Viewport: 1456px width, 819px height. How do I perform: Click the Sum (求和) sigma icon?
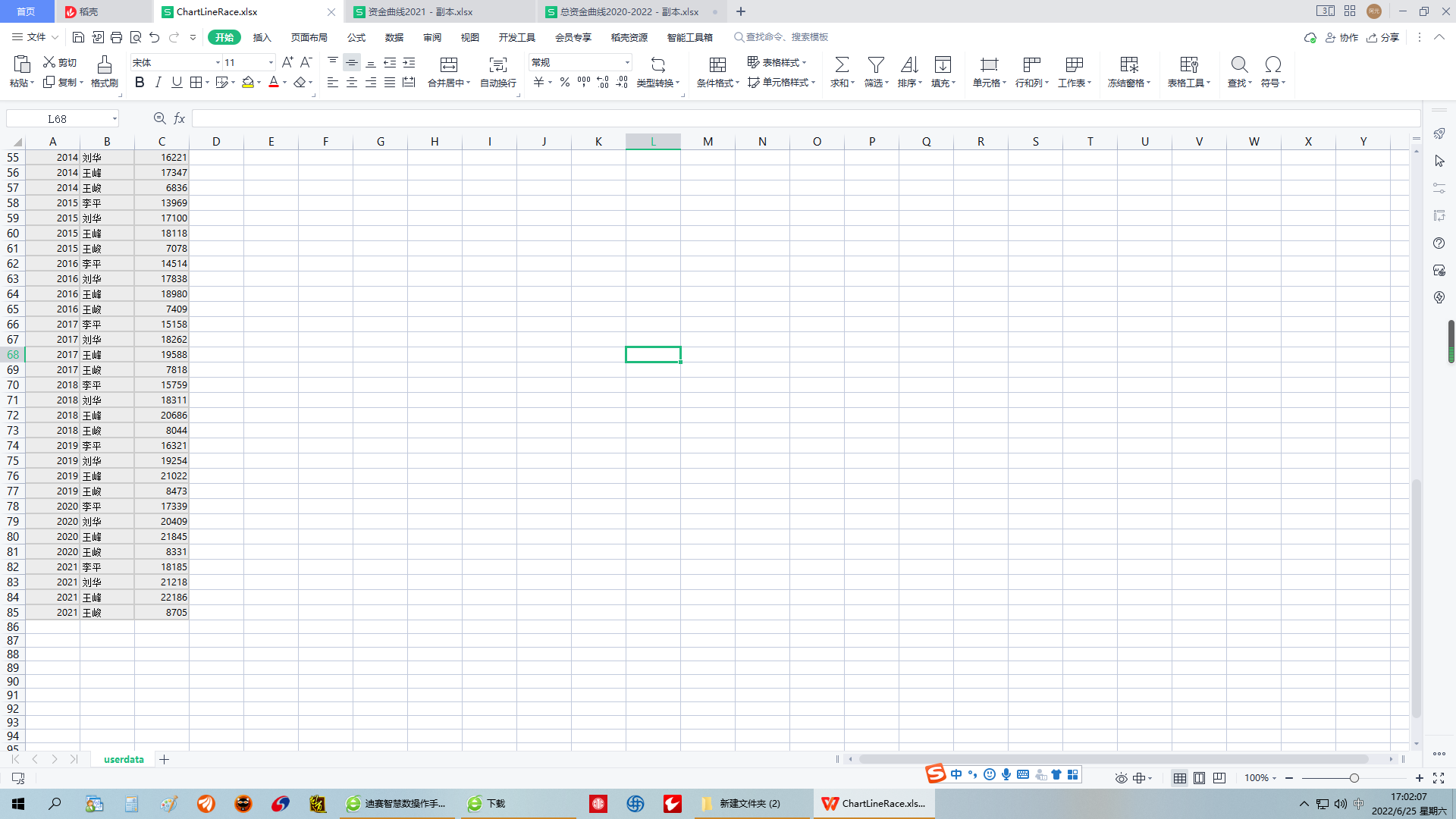pos(841,65)
